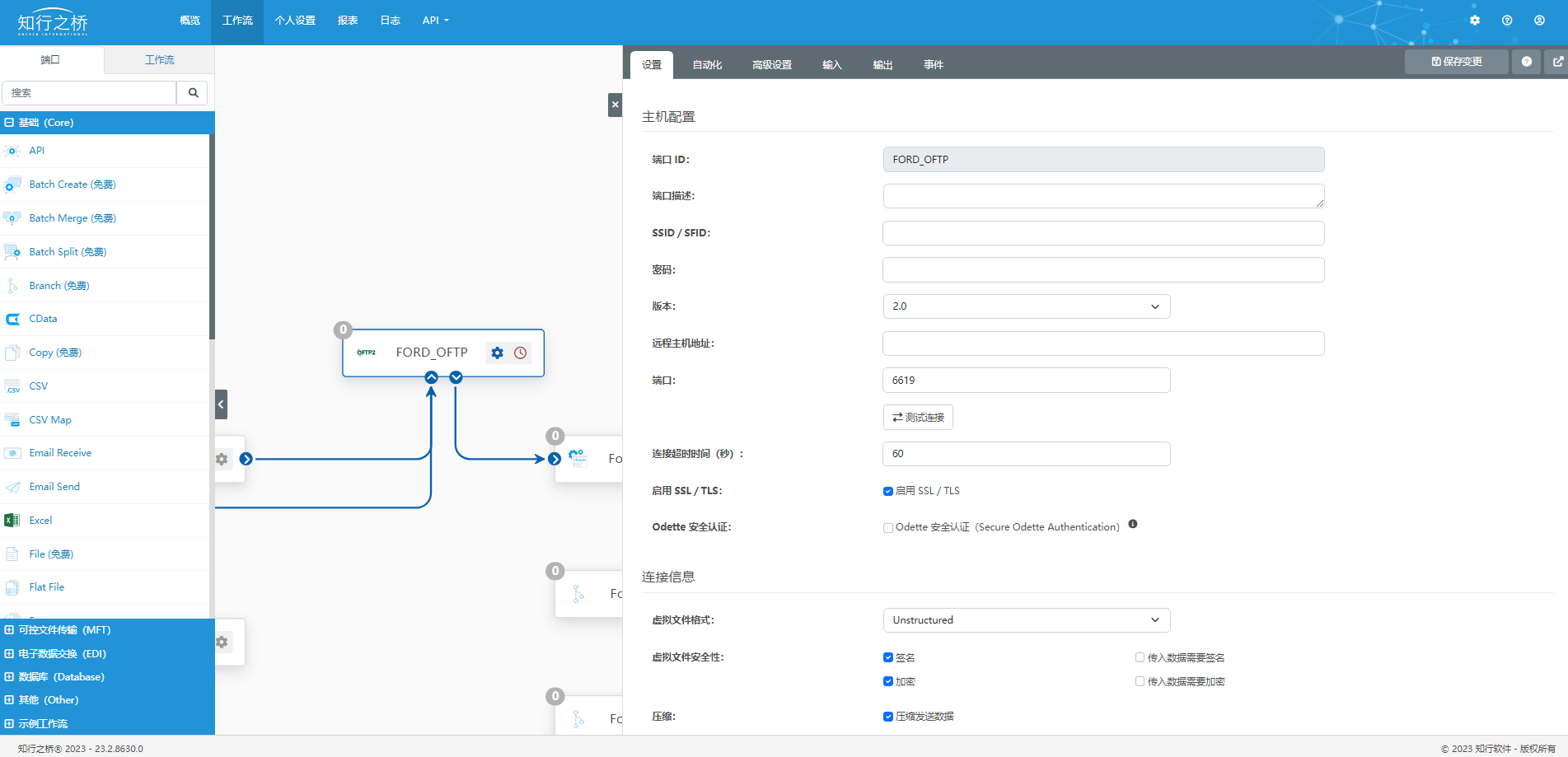Click the OFTP2 logo on FORD_OFTP node
Viewport: 1568px width, 757px height.
366,353
